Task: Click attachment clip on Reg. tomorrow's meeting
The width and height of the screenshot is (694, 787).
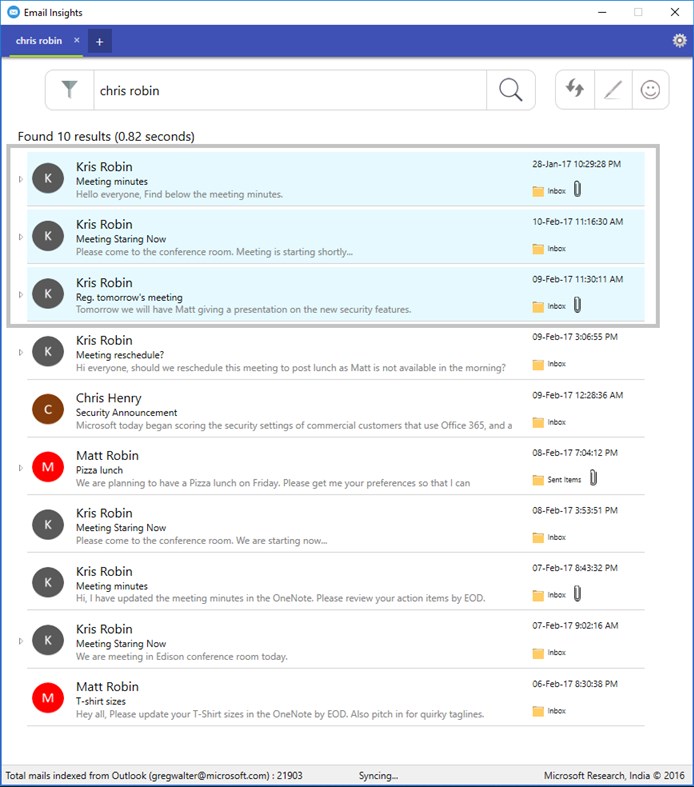Action: click(x=577, y=305)
